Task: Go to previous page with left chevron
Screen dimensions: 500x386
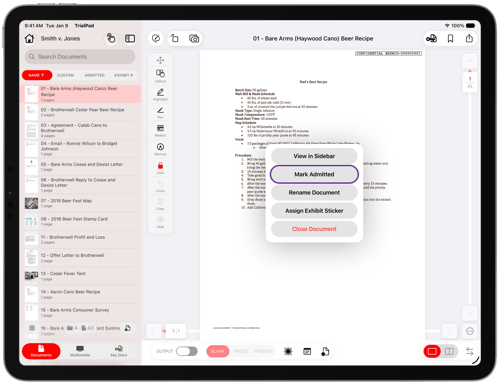Action: pyautogui.click(x=153, y=331)
